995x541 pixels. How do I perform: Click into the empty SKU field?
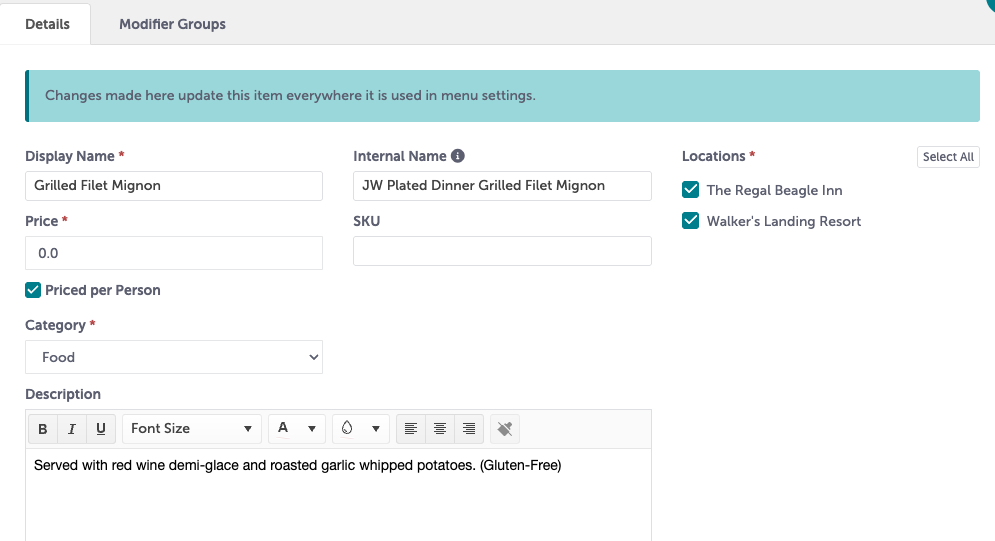tap(502, 251)
